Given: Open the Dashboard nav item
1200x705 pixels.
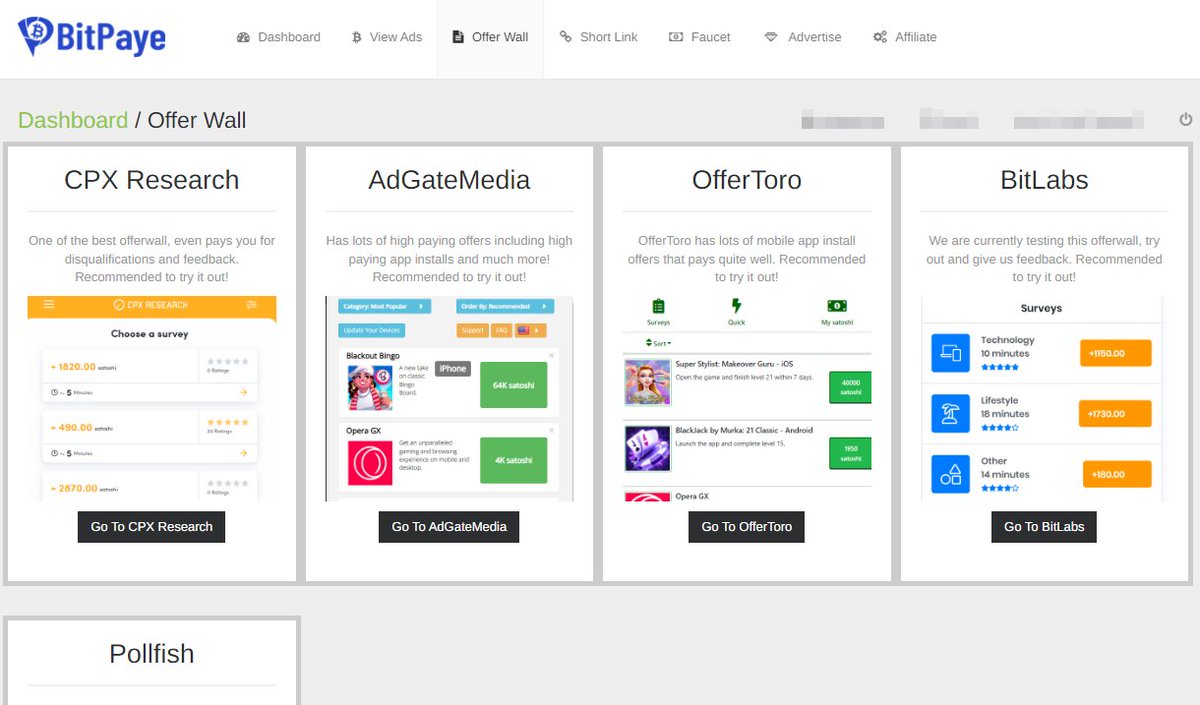Looking at the screenshot, I should click(278, 37).
